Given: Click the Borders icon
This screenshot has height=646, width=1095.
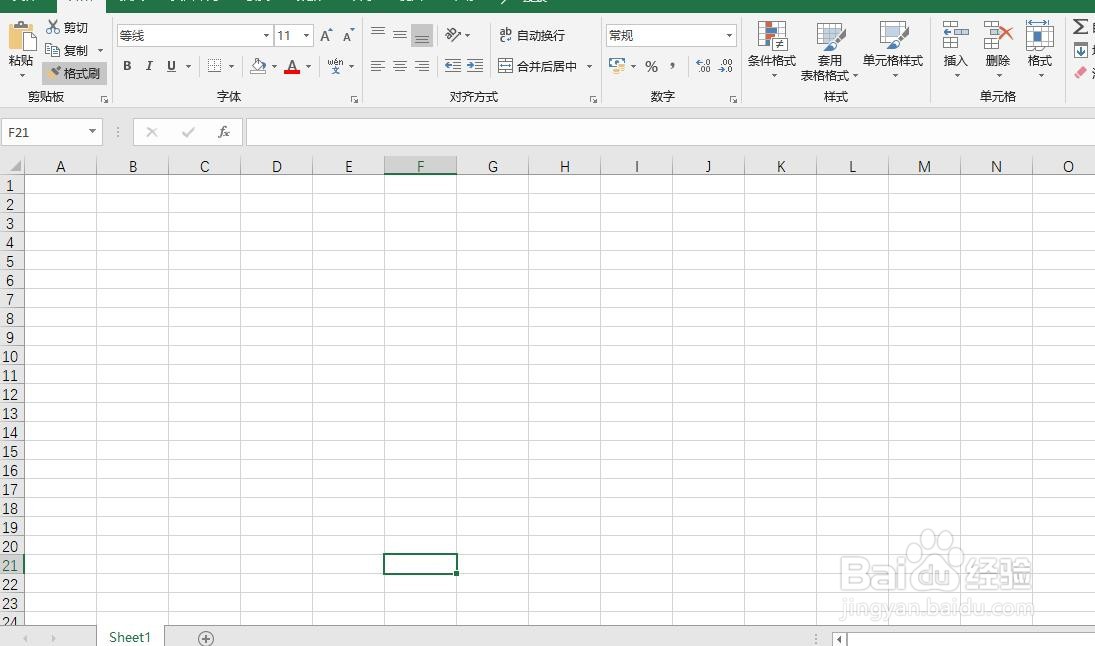Looking at the screenshot, I should pyautogui.click(x=214, y=66).
